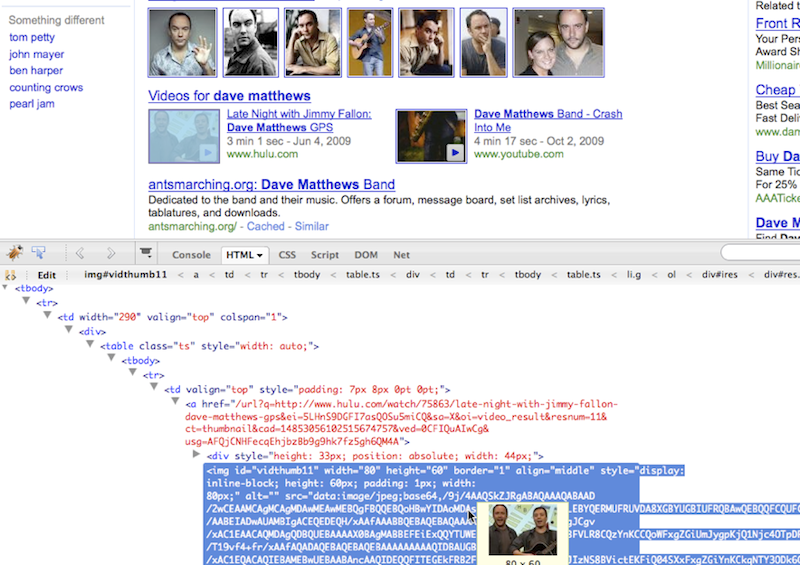Image resolution: width=800 pixels, height=565 pixels.
Task: Click the www.youtube.com green URL text
Action: [518, 154]
